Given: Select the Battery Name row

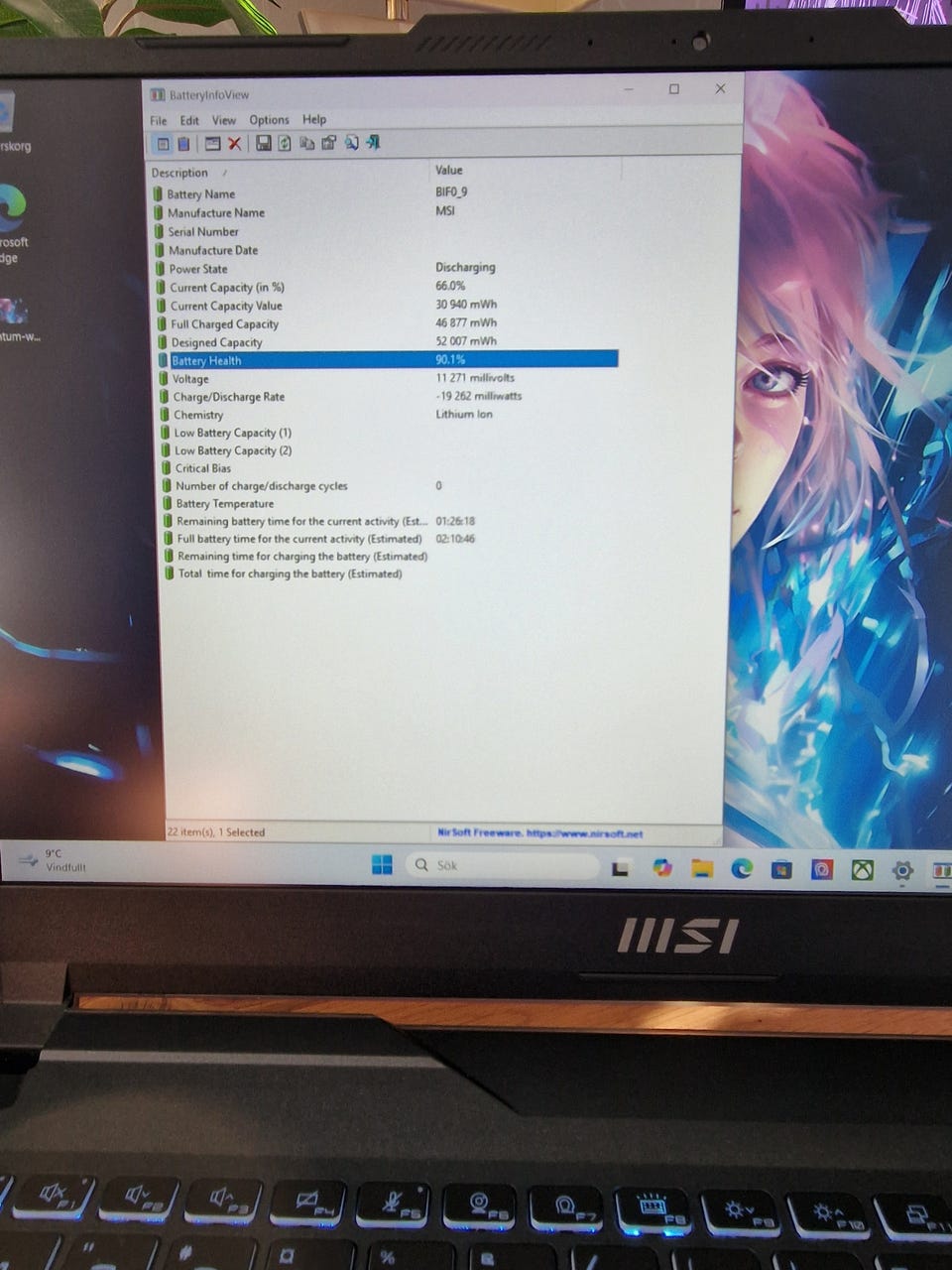Looking at the screenshot, I should [x=387, y=193].
